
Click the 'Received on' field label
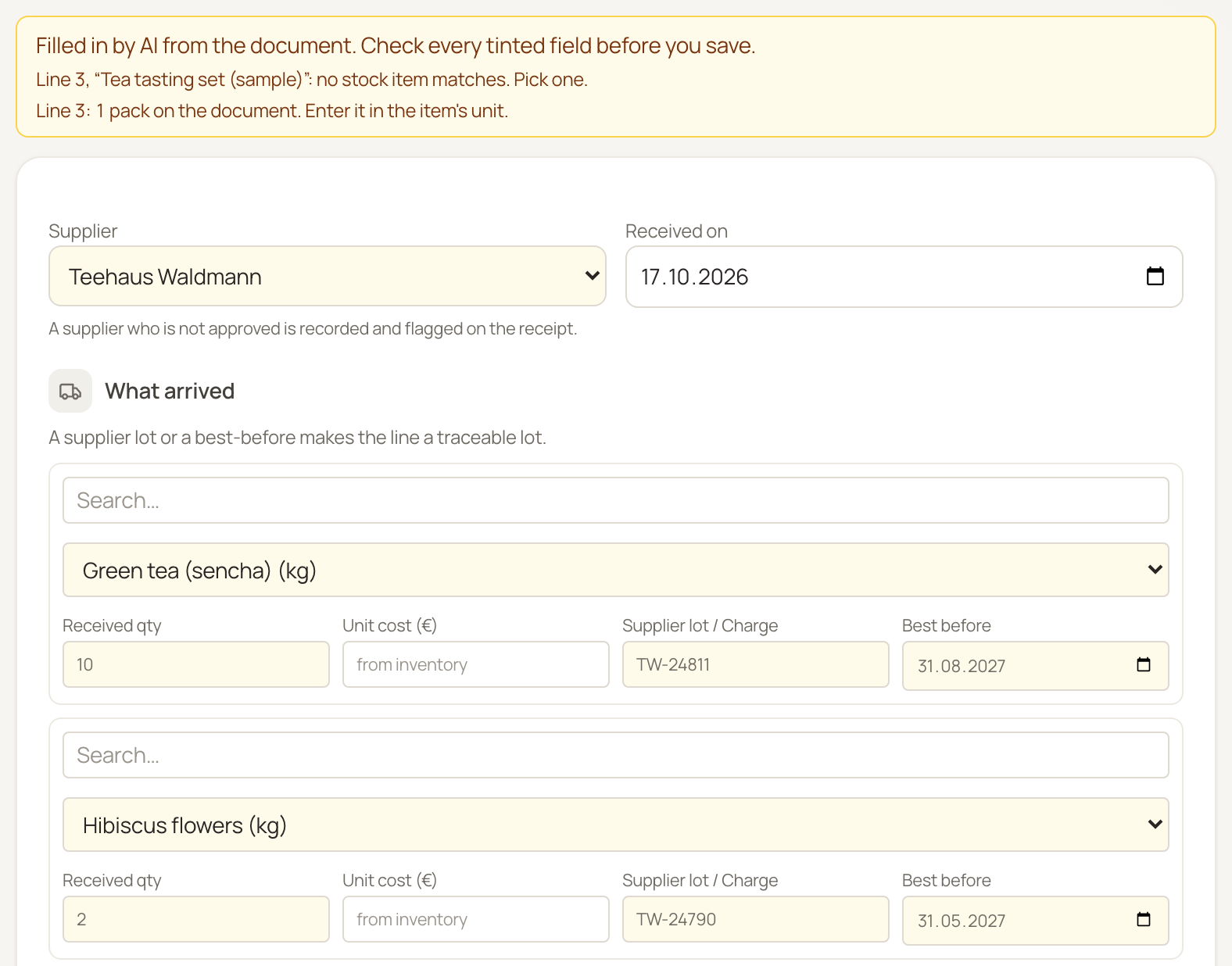click(x=676, y=231)
